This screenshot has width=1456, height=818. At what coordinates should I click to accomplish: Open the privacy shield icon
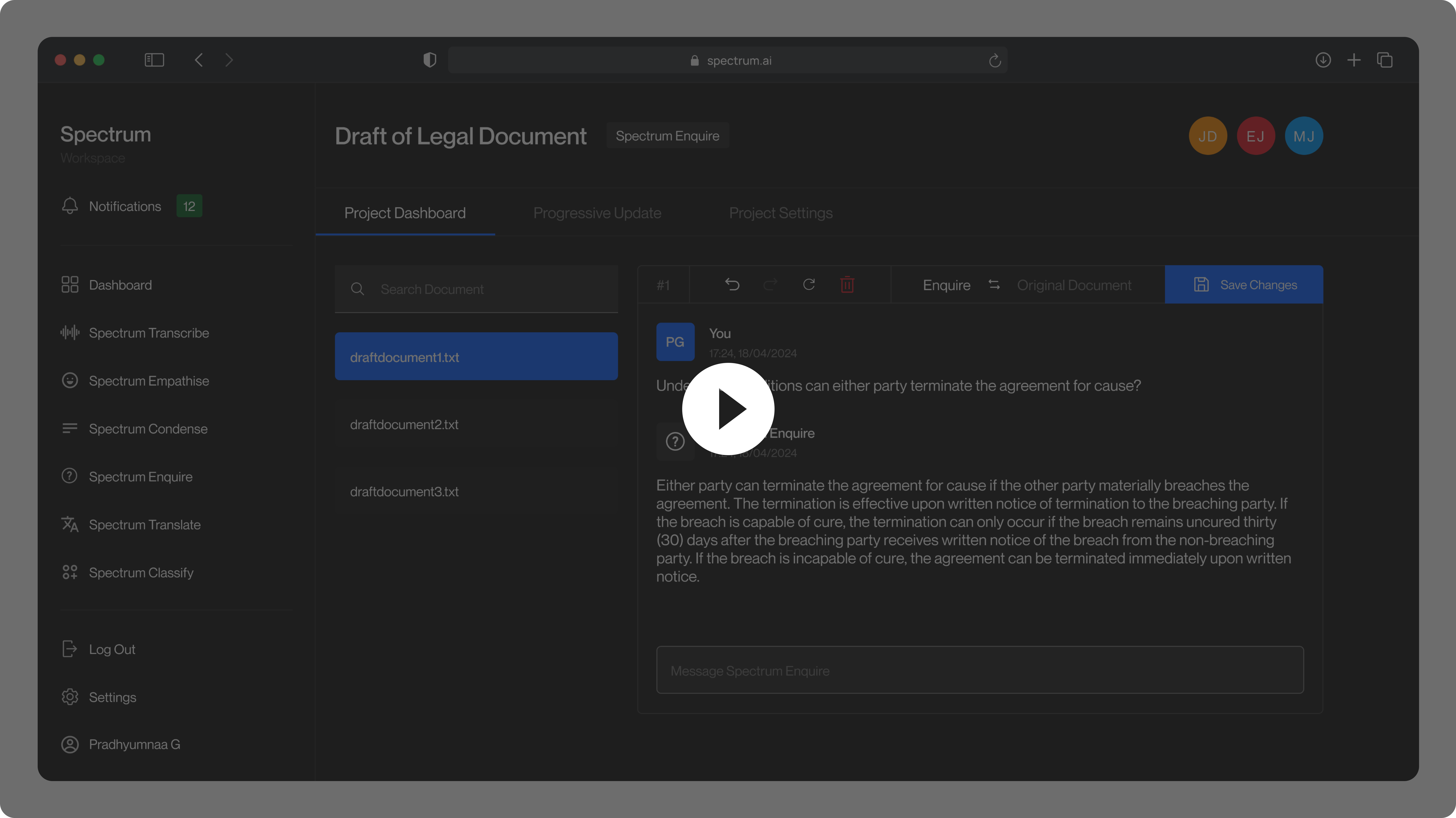[430, 60]
